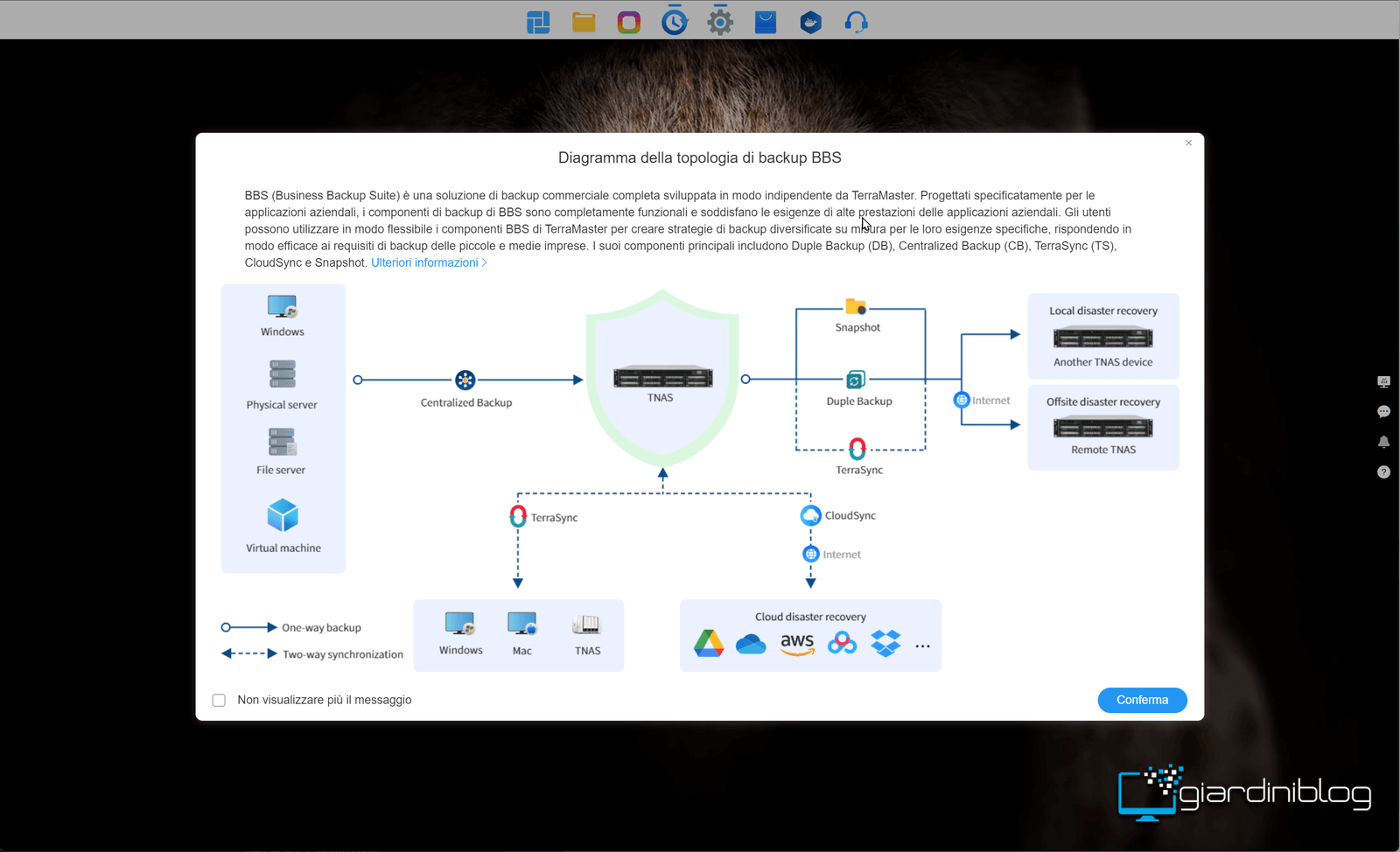Click the 'Local disaster recovery' label
Viewport: 1400px width, 852px height.
tap(1103, 311)
